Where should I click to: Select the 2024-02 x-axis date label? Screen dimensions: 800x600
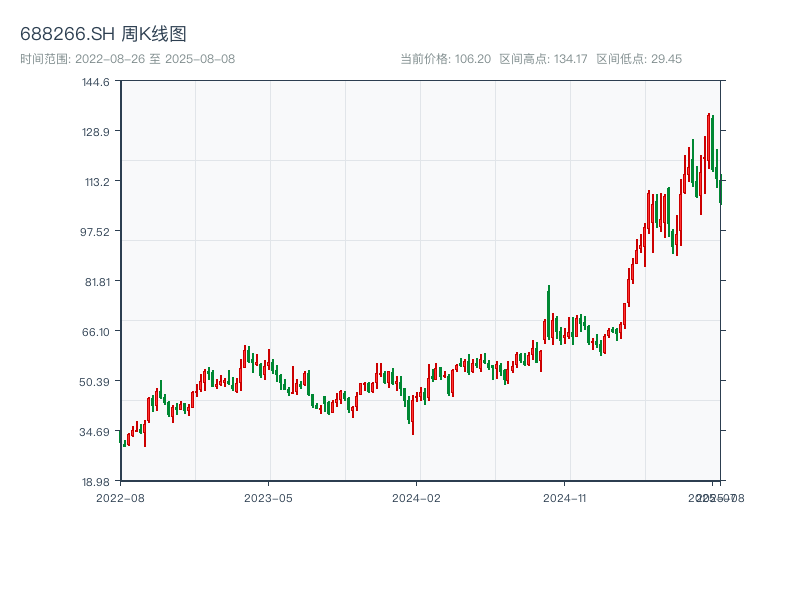(x=416, y=497)
